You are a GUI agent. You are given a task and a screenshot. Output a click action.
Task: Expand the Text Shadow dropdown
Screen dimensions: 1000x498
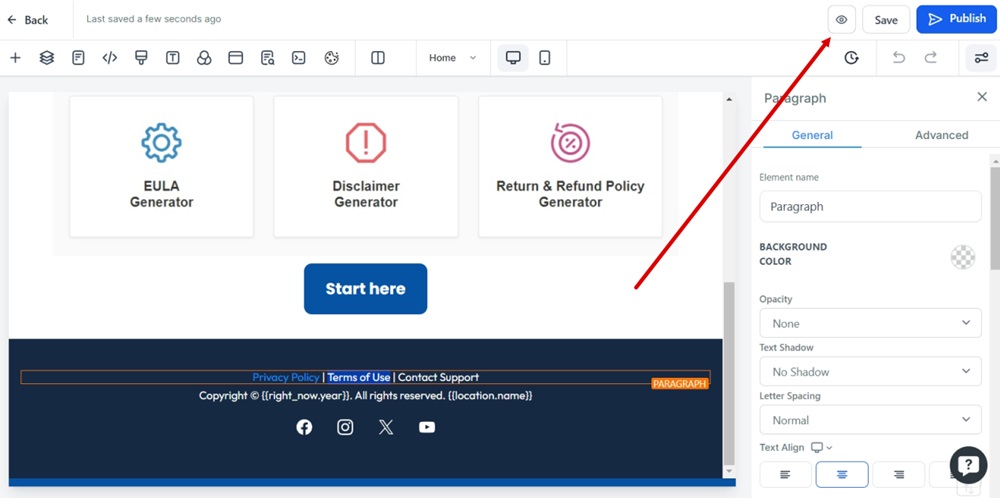point(871,372)
